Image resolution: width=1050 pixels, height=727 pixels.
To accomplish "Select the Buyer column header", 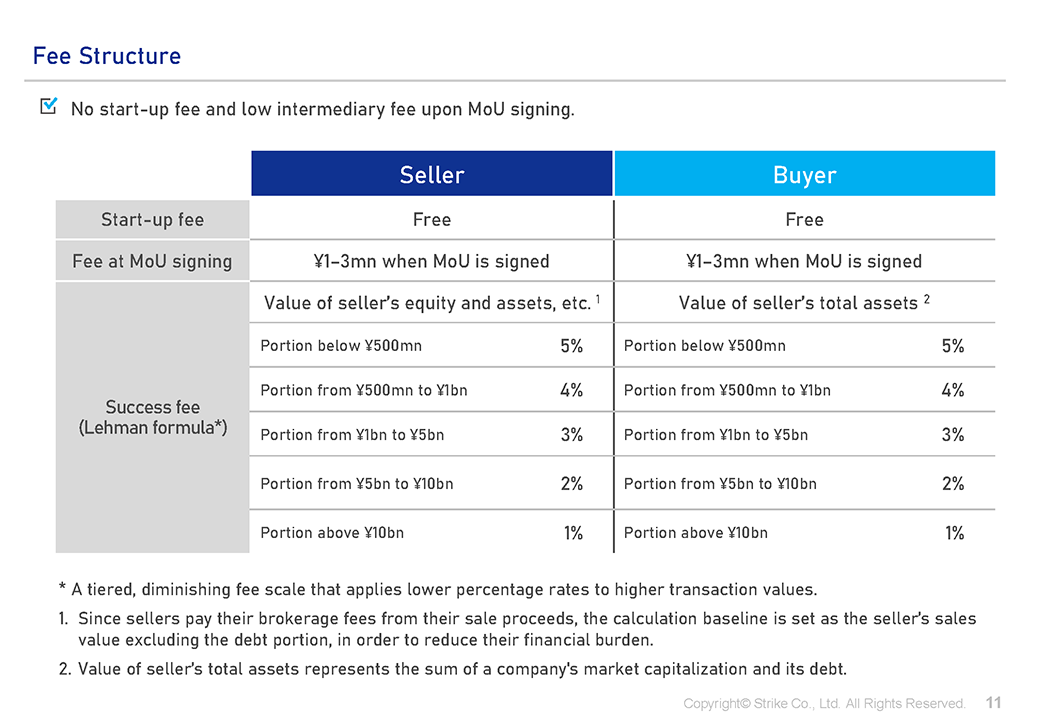I will point(804,175).
